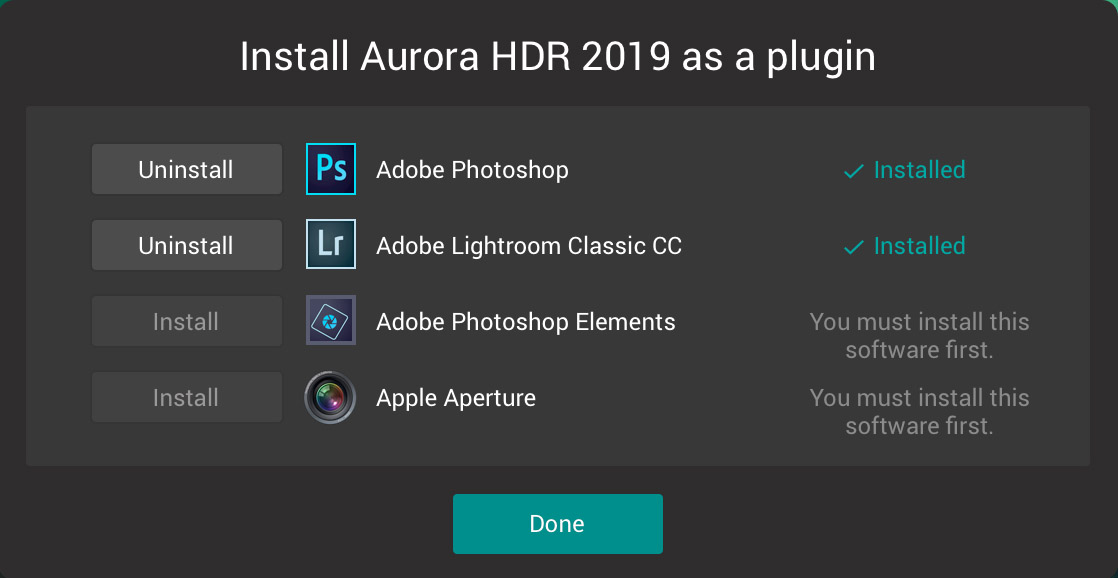Click the Installed status text for Photoshop
The image size is (1118, 578).
pyautogui.click(x=919, y=170)
